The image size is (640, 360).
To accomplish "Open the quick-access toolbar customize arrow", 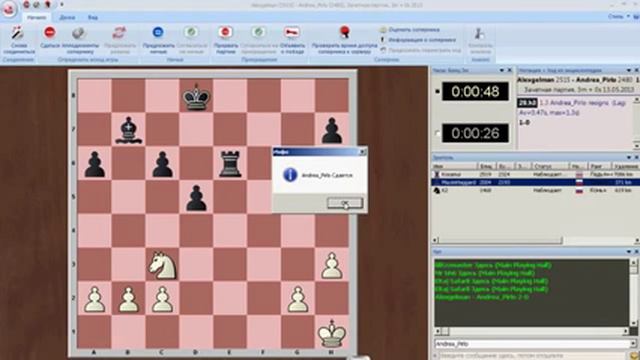I will coord(62,4).
